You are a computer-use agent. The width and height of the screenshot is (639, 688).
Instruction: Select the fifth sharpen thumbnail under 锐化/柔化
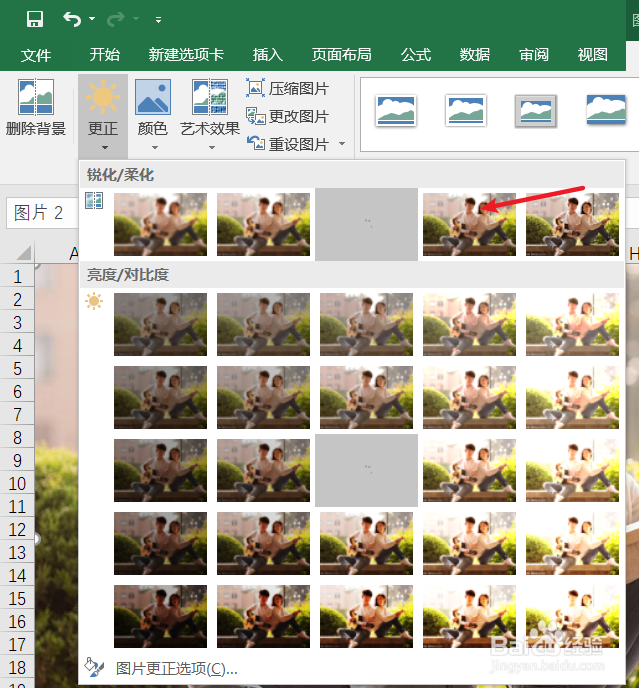coord(573,224)
